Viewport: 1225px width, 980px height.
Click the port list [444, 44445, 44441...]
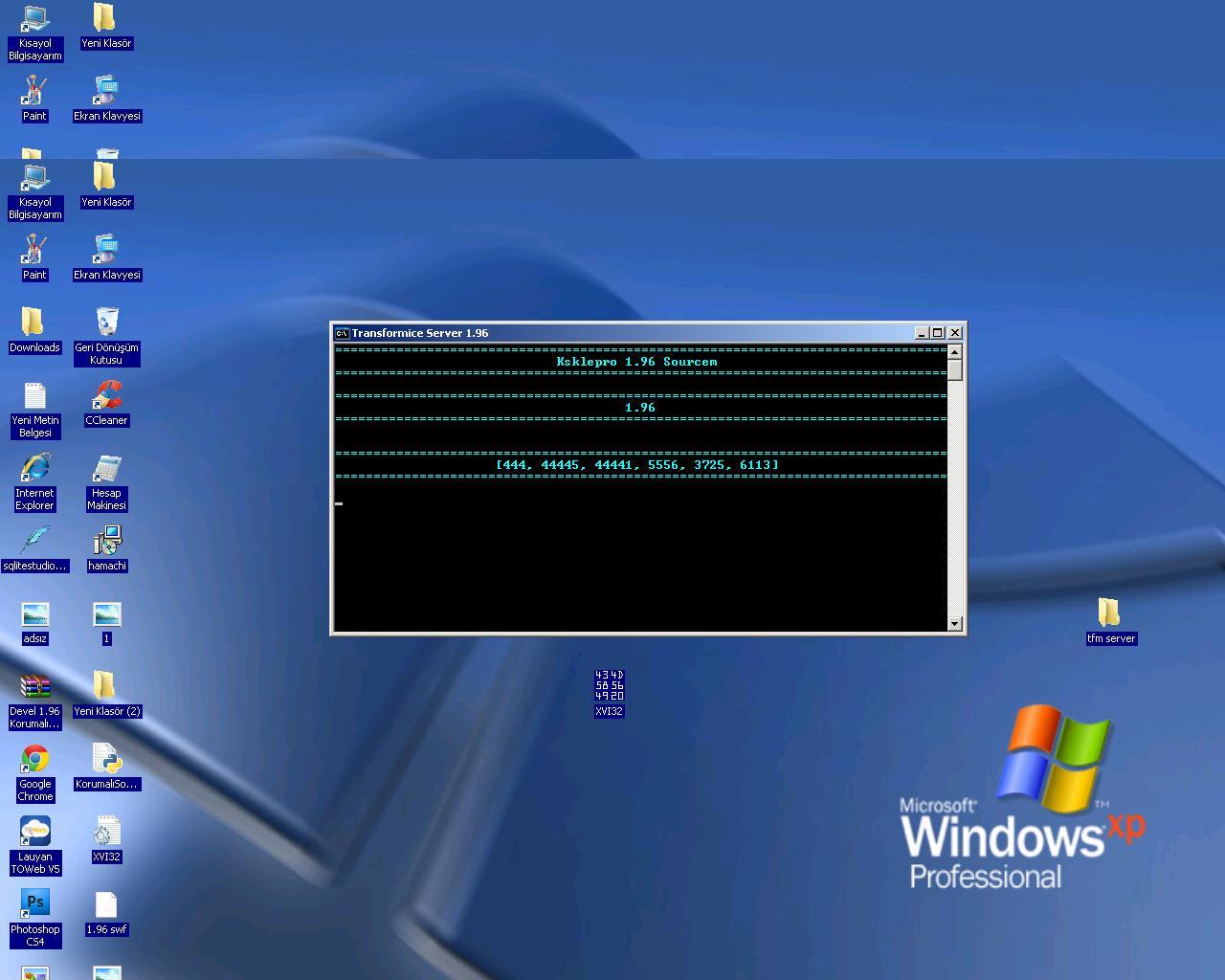(636, 465)
